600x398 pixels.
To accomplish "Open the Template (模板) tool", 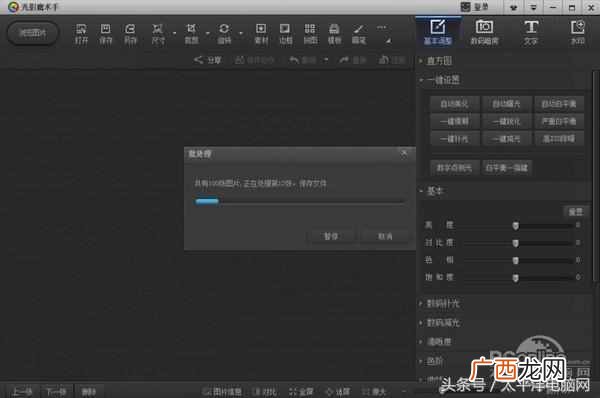I will [x=334, y=29].
